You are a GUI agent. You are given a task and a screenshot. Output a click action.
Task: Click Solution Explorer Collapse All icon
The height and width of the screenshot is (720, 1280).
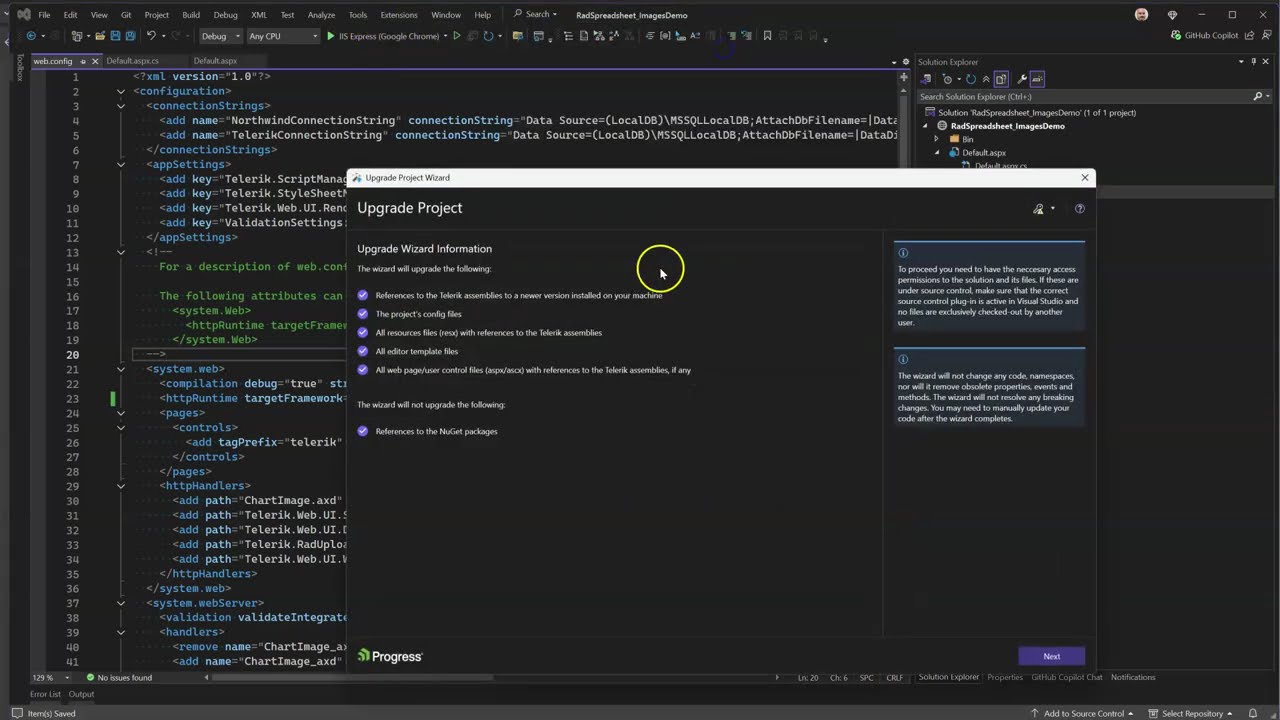pos(986,79)
